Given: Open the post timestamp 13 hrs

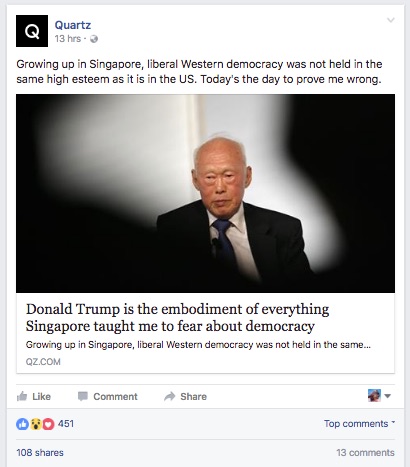Looking at the screenshot, I should pos(68,39).
